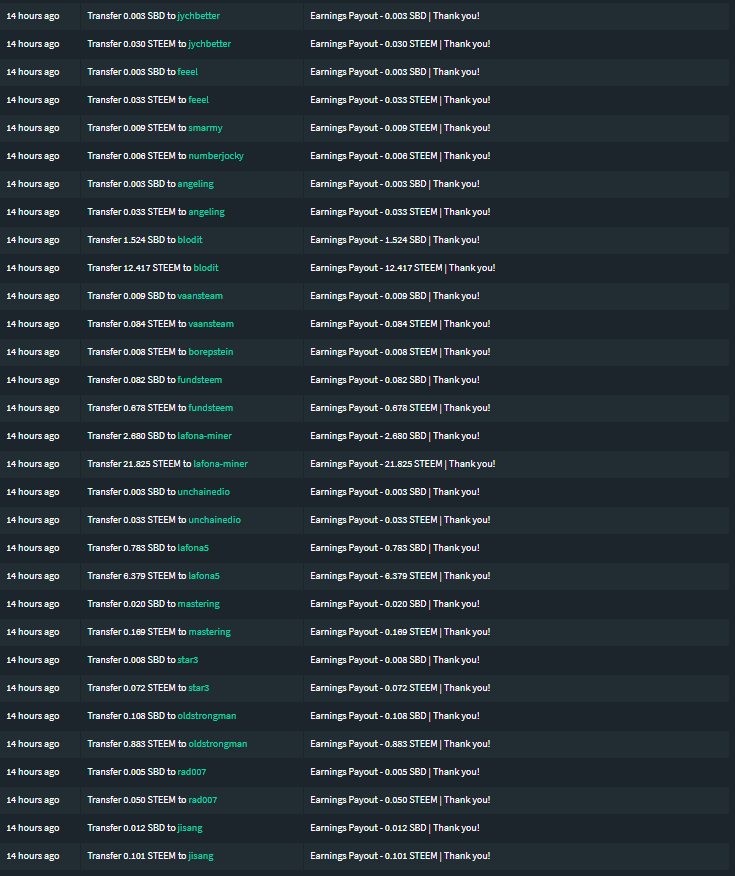Open unchainedio link in 0.033 STEEM transfer
735x876 pixels.
point(214,520)
